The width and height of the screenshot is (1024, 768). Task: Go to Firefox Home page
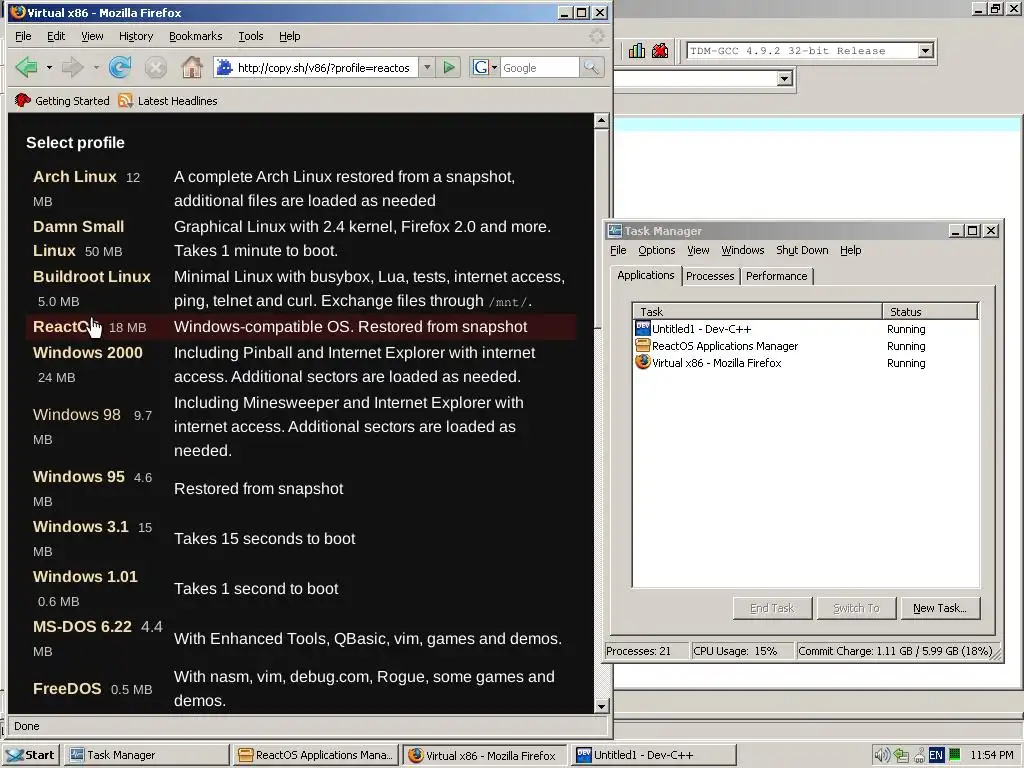(x=191, y=67)
